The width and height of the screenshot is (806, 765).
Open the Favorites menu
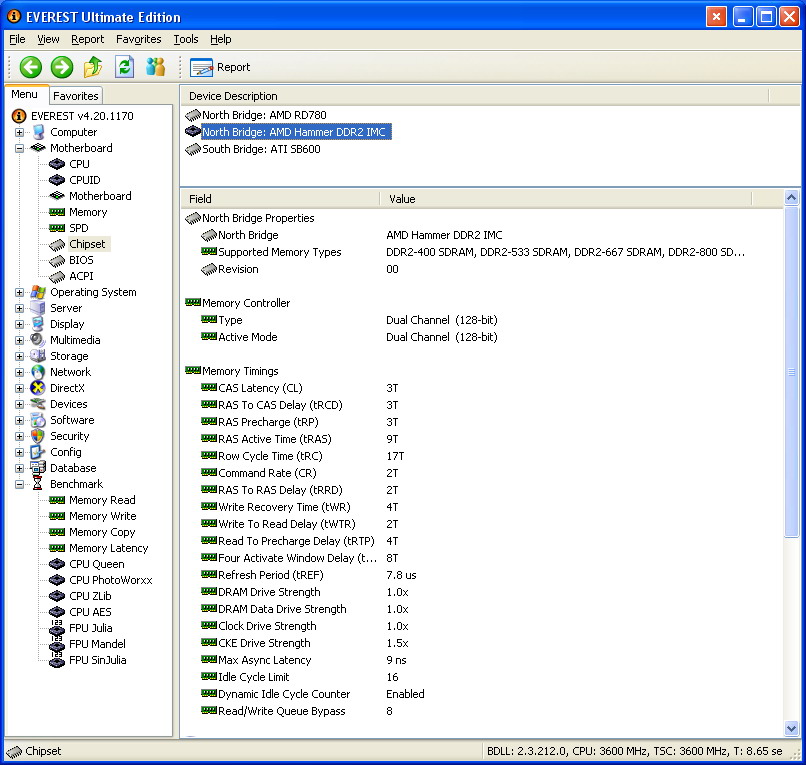pyautogui.click(x=138, y=39)
